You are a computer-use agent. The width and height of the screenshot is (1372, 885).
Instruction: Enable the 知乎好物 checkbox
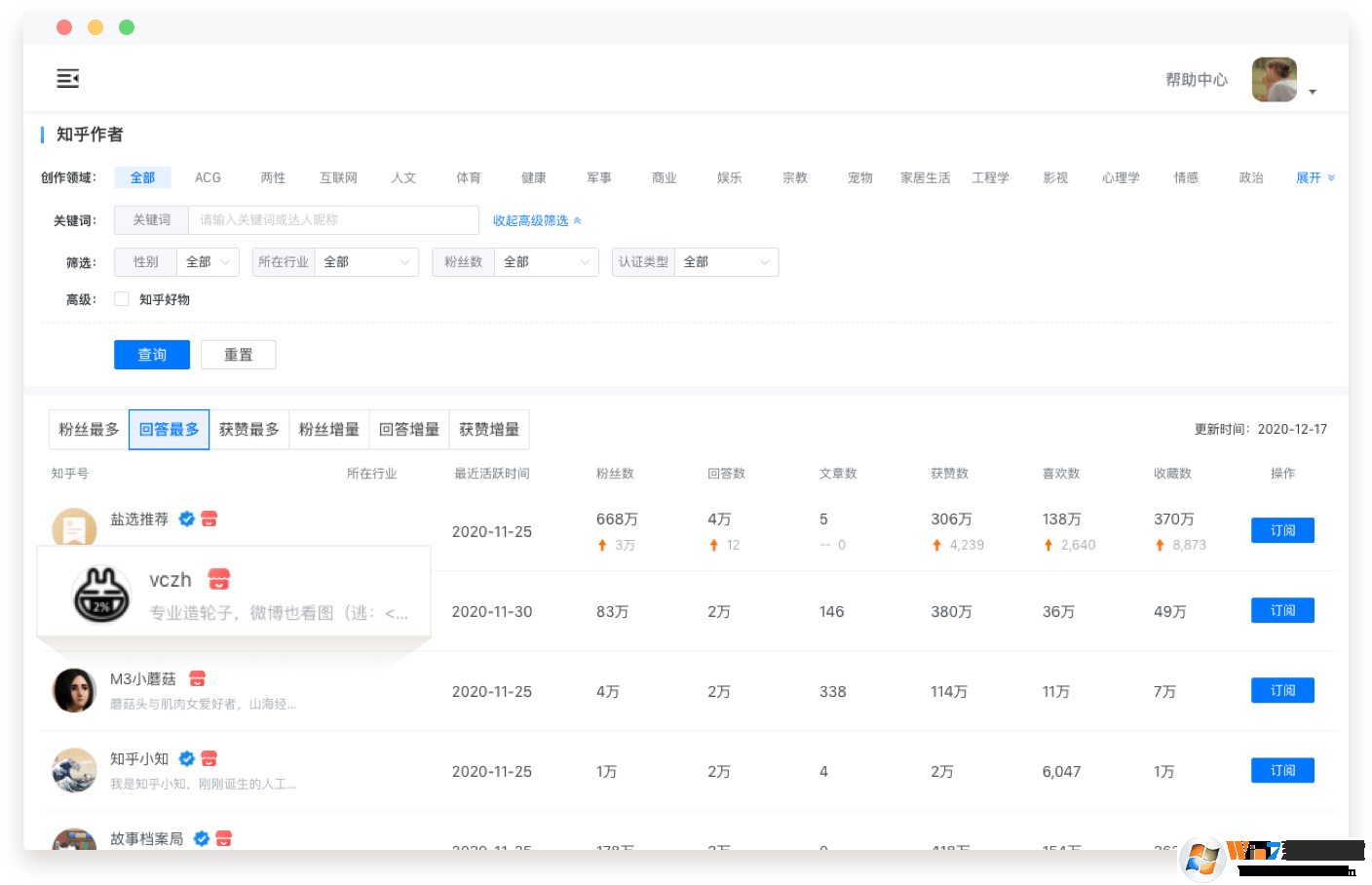(x=121, y=299)
